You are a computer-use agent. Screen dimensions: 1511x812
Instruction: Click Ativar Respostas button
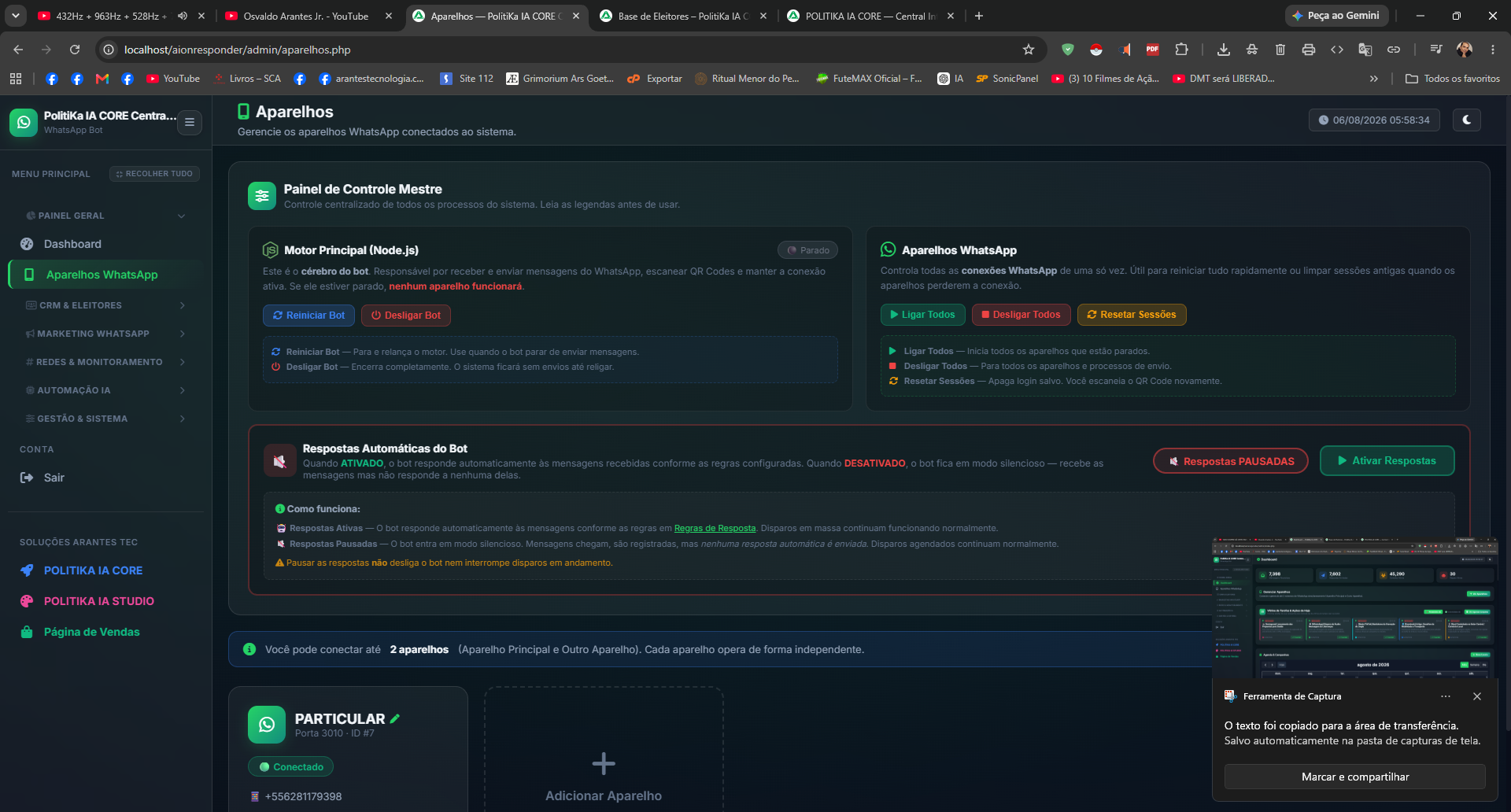[x=1387, y=461]
